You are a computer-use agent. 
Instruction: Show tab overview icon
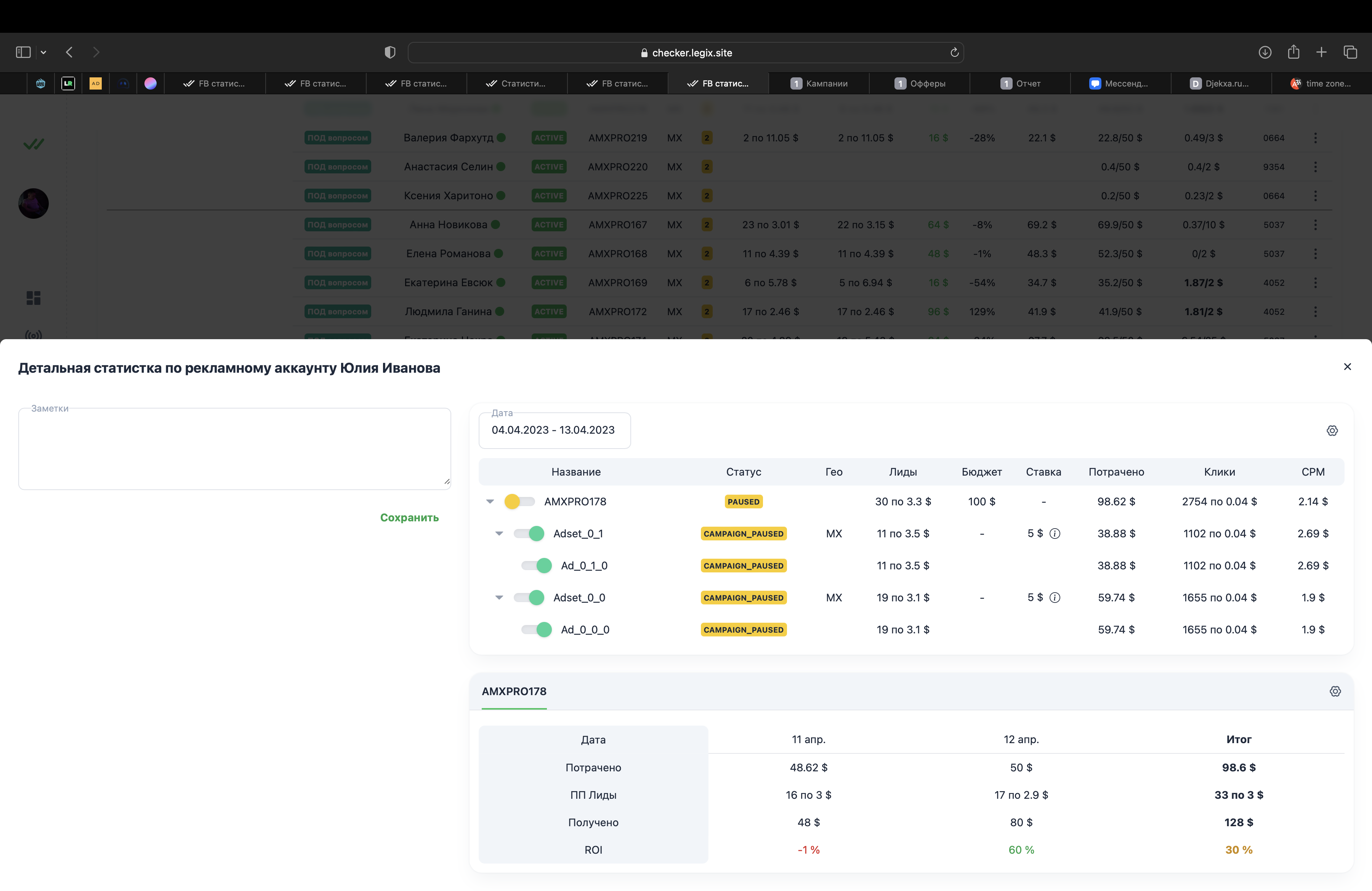pos(1350,53)
